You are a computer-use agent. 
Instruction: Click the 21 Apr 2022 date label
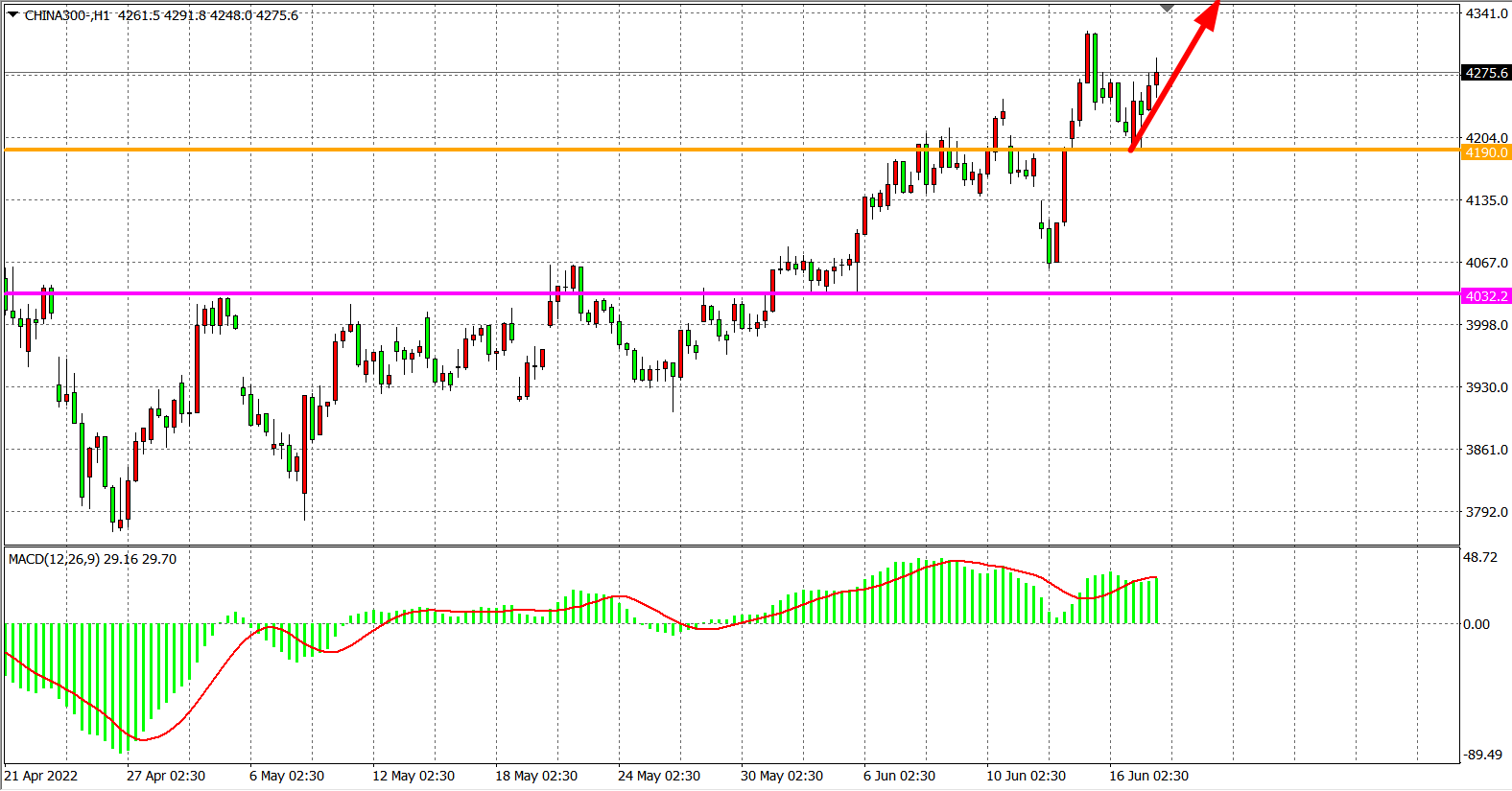[x=41, y=776]
